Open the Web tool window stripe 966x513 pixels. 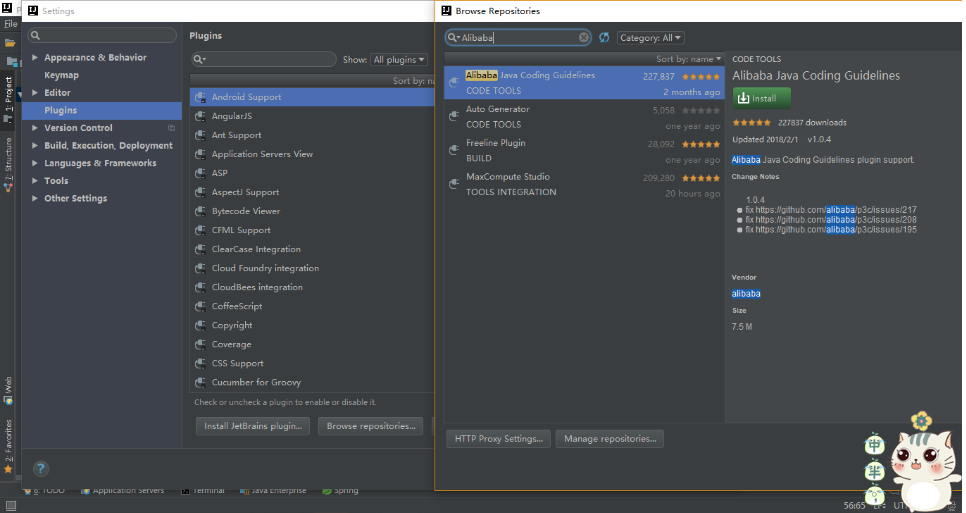(x=9, y=390)
